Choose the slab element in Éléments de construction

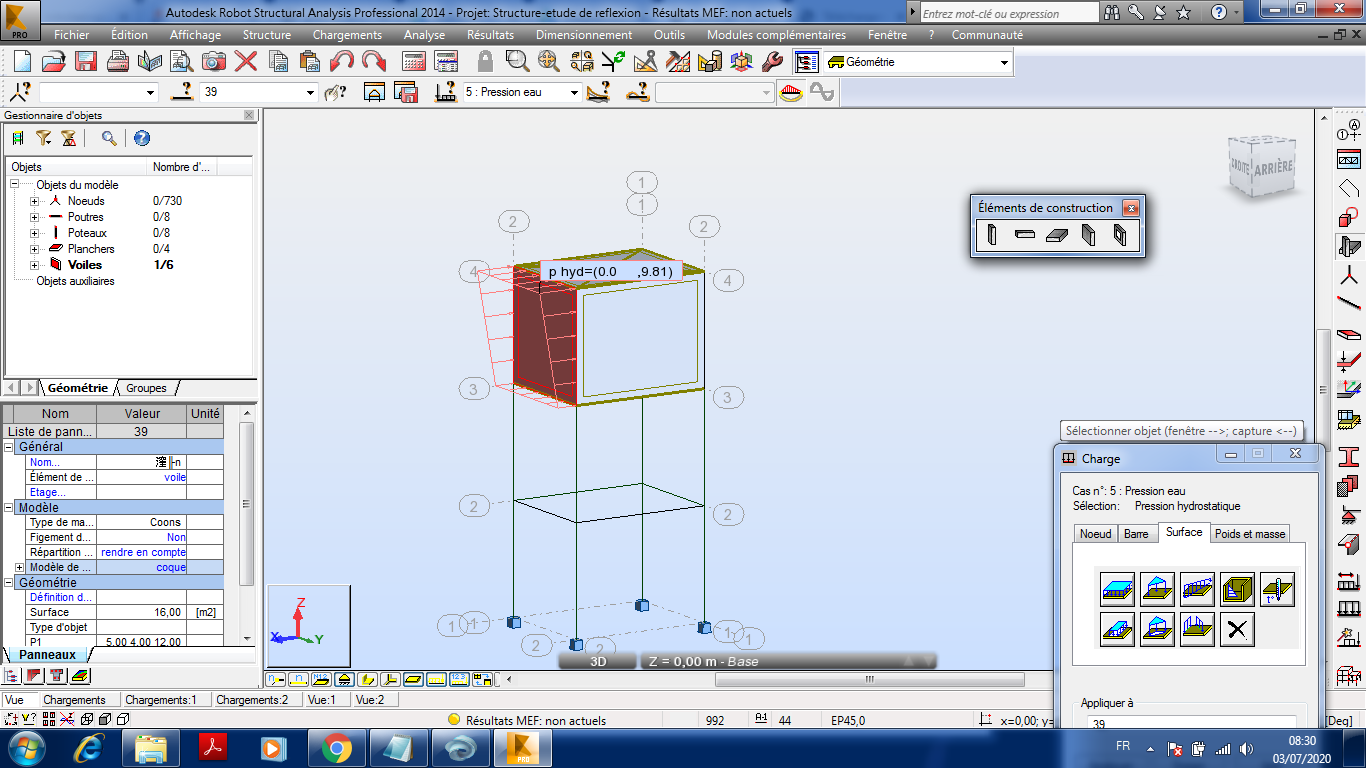tap(1057, 235)
